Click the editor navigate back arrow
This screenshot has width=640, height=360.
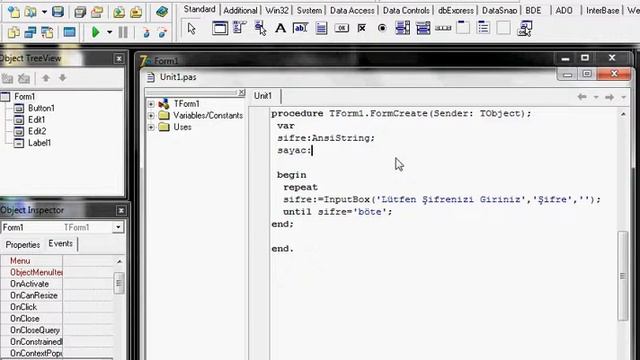582,97
